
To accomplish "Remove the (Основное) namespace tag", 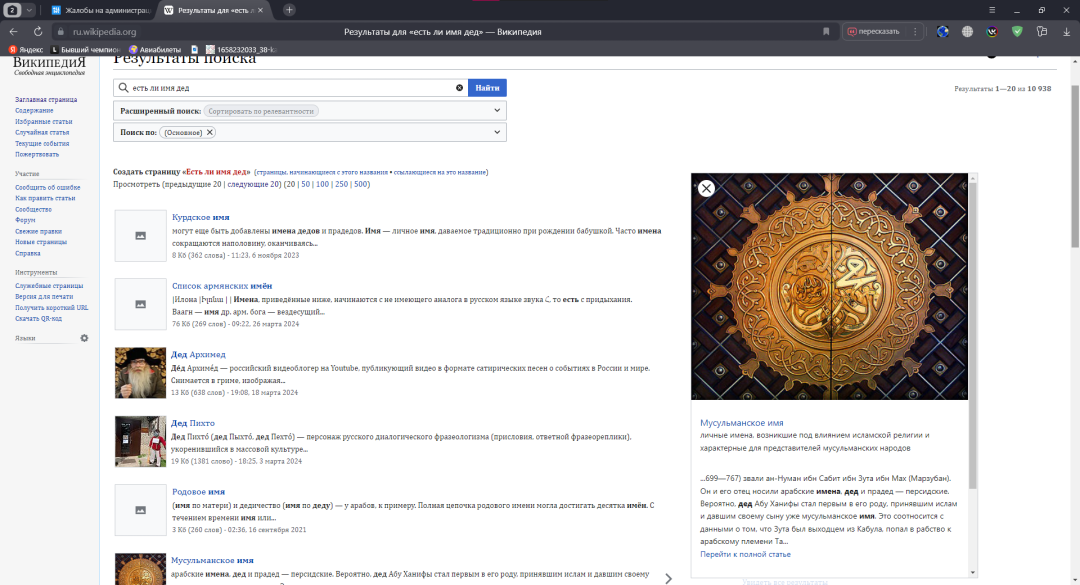I will tap(210, 132).
